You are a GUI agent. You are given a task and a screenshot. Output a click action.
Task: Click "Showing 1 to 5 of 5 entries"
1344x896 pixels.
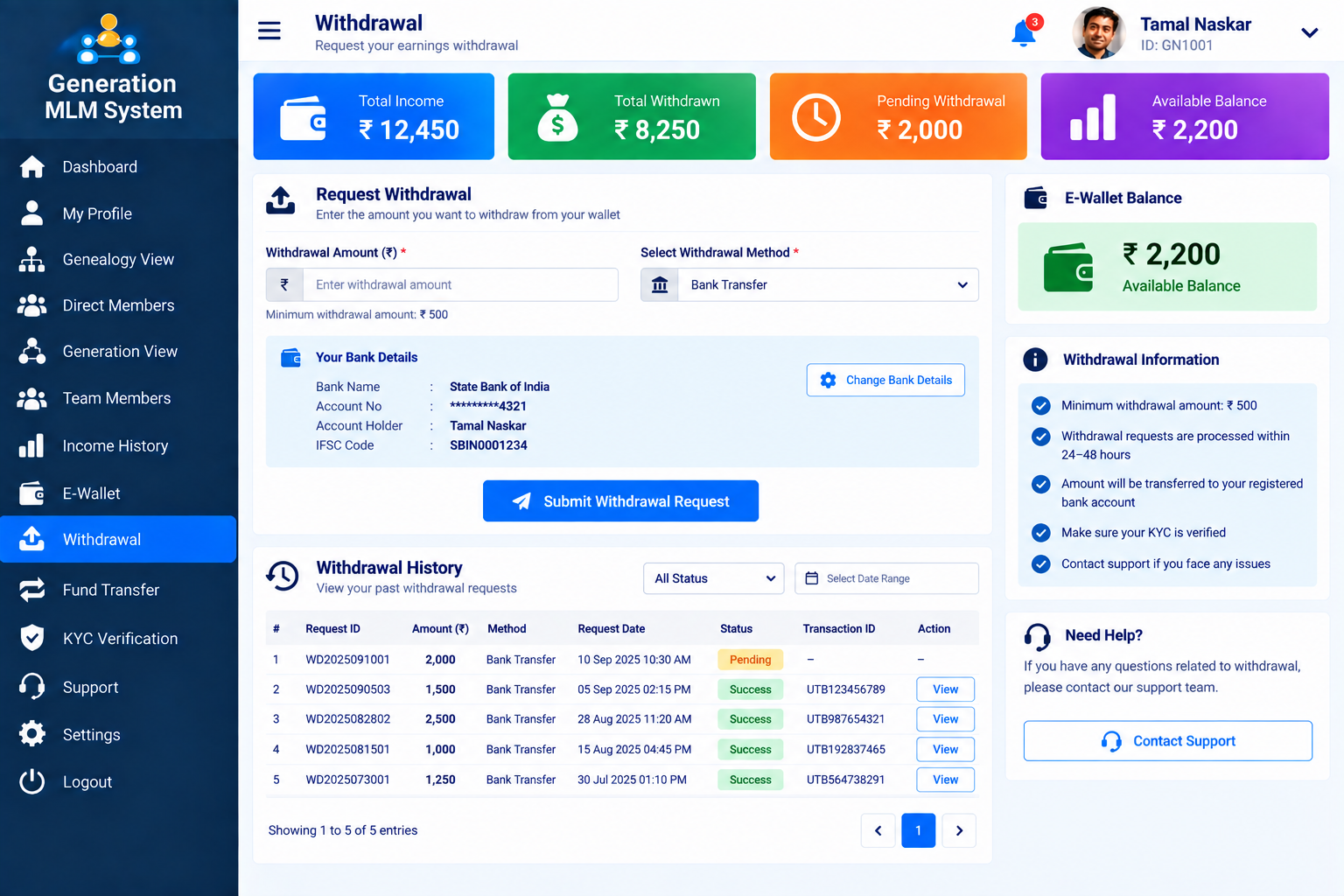(x=343, y=830)
